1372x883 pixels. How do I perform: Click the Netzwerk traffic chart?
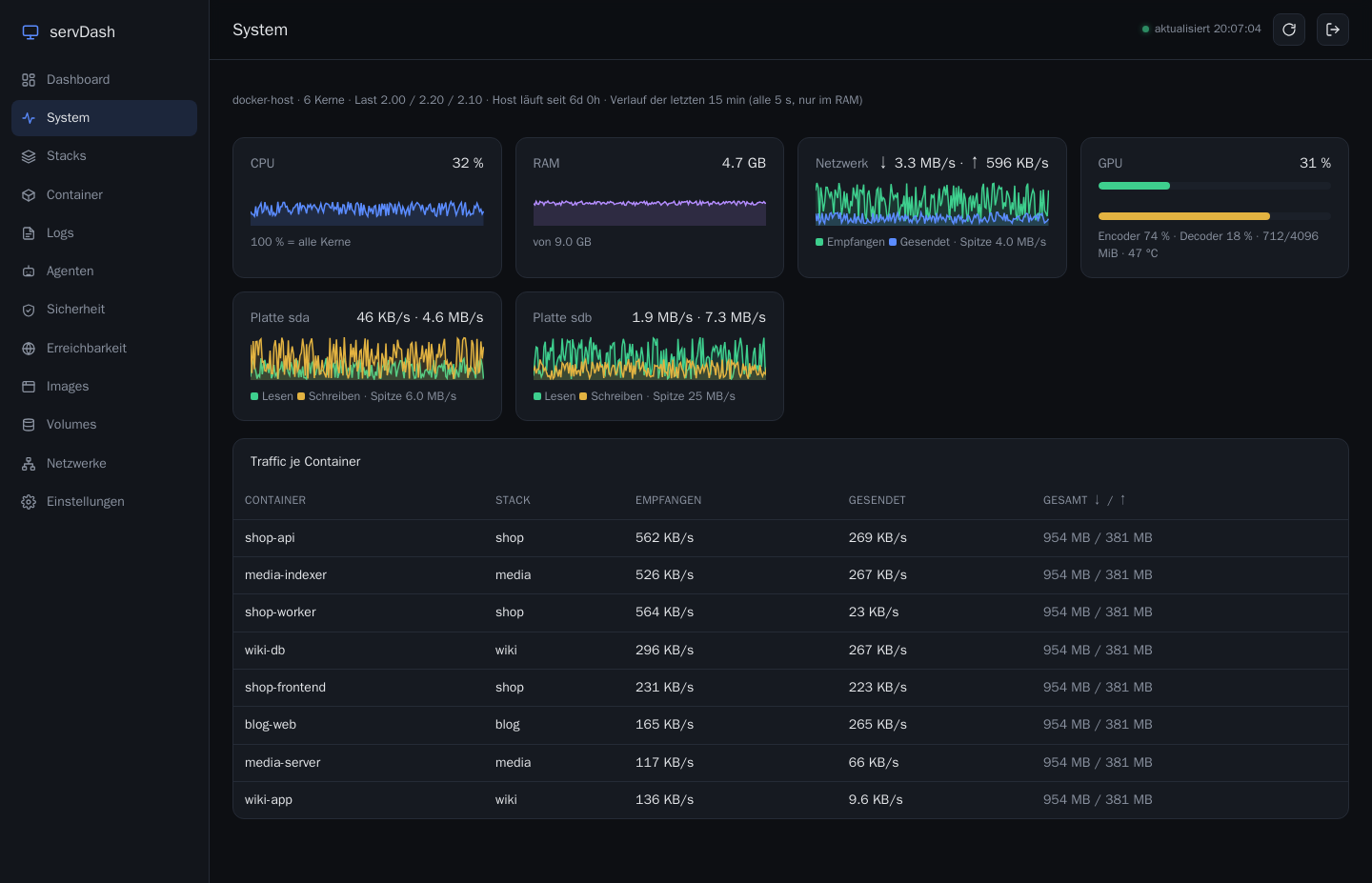pyautogui.click(x=932, y=203)
